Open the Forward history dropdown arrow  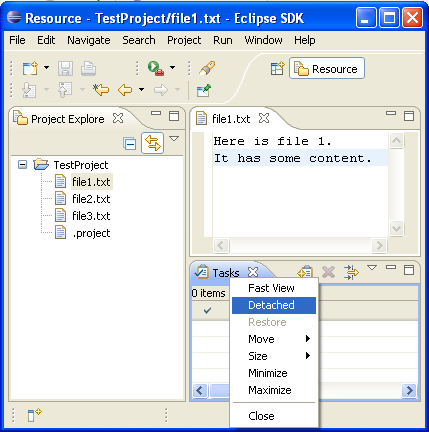coord(177,90)
